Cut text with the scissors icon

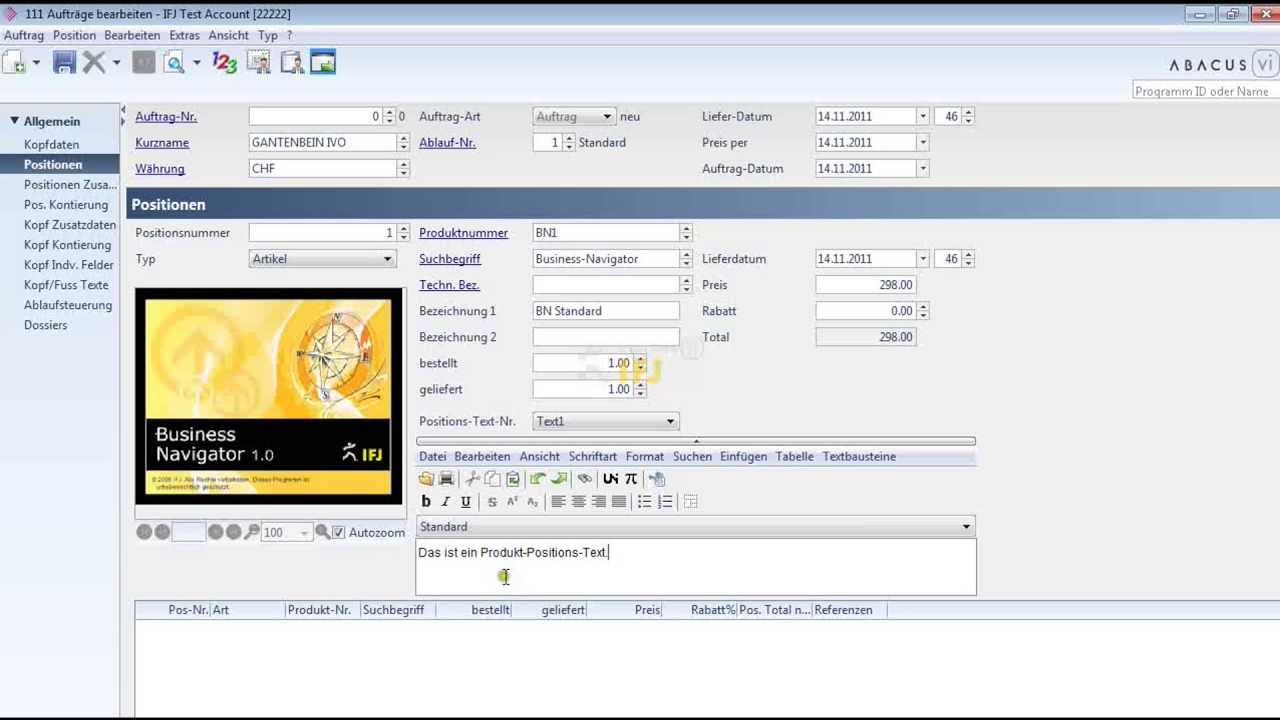[473, 479]
